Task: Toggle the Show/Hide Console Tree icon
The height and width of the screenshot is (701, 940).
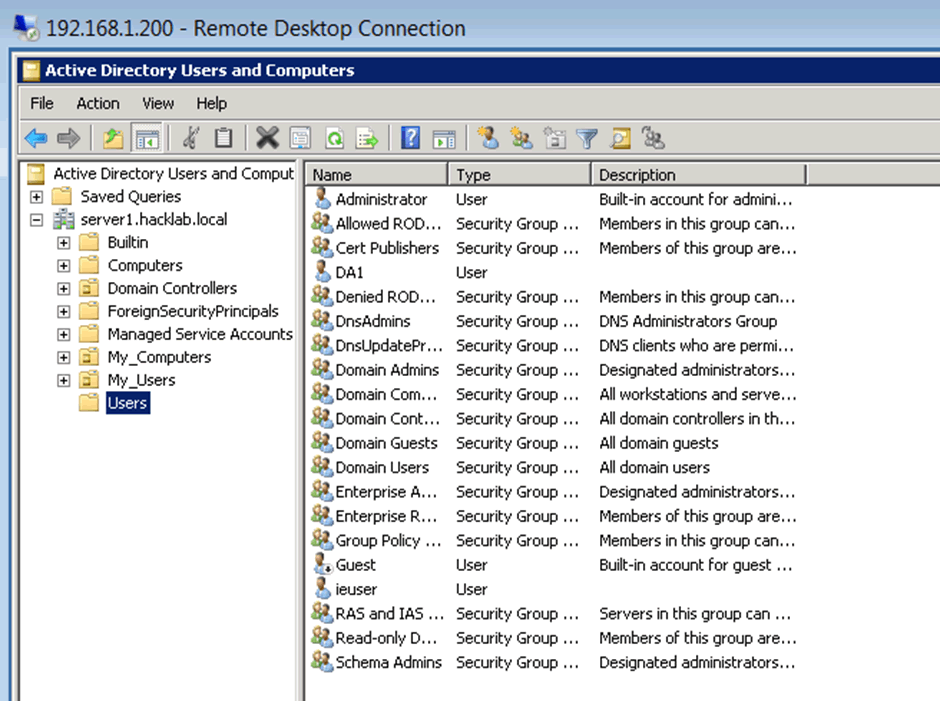Action: pos(147,139)
